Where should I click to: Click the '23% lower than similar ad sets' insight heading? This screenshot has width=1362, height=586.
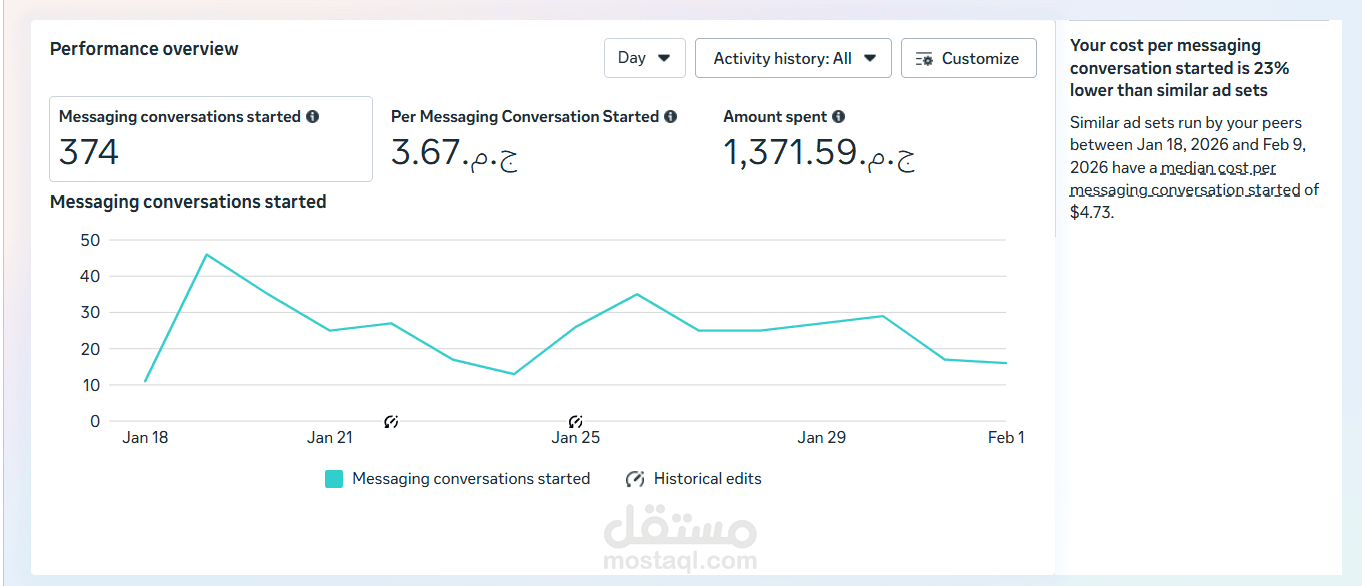pyautogui.click(x=1180, y=68)
